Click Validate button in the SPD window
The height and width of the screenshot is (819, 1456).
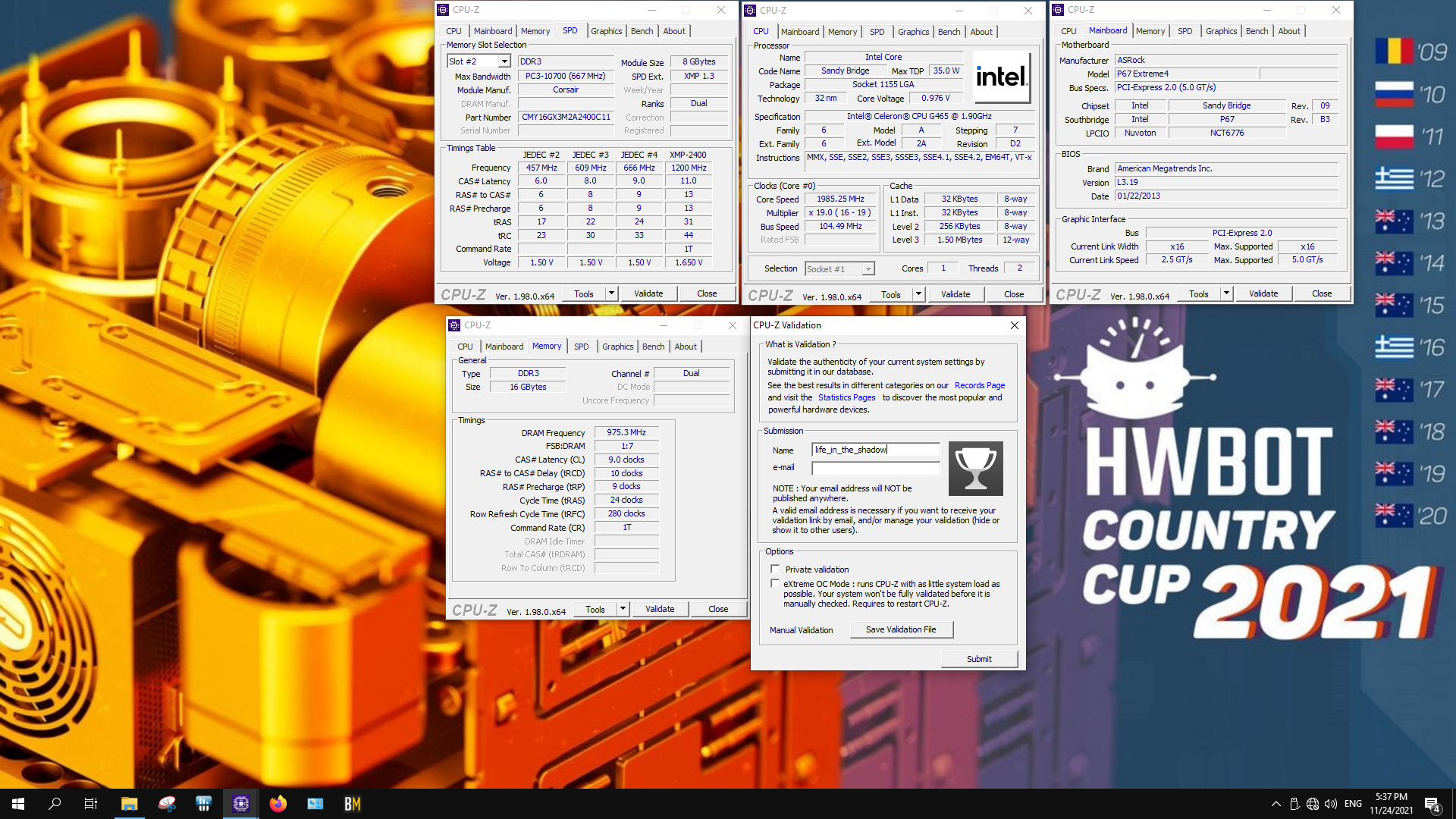point(648,293)
